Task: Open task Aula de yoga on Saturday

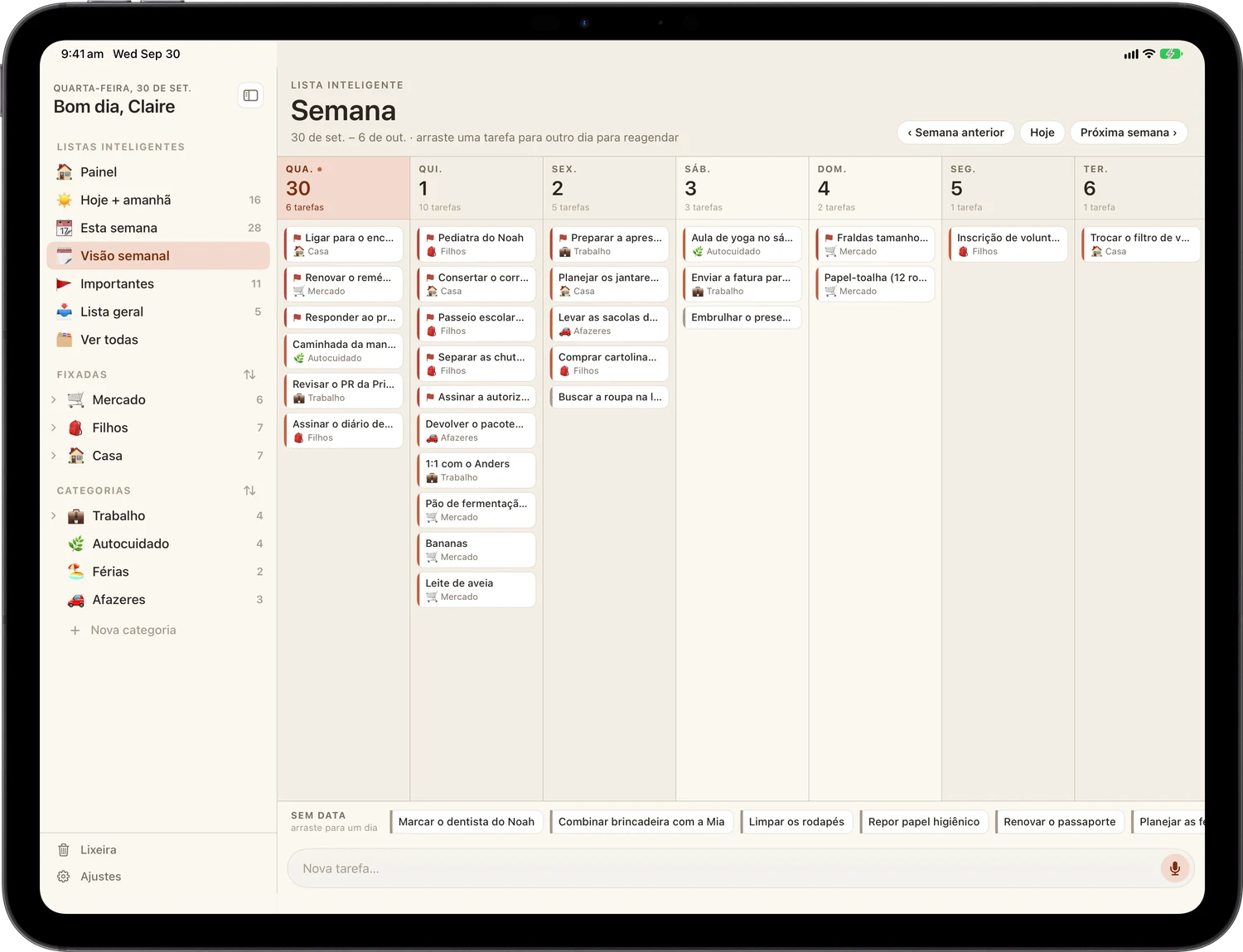Action: (742, 244)
